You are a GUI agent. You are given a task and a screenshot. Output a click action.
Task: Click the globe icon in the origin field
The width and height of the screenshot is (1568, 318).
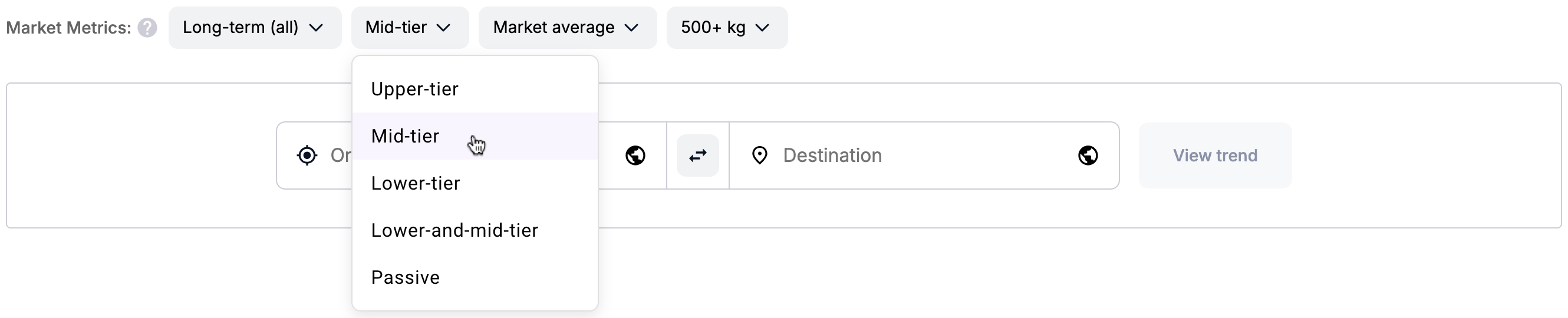coord(635,155)
